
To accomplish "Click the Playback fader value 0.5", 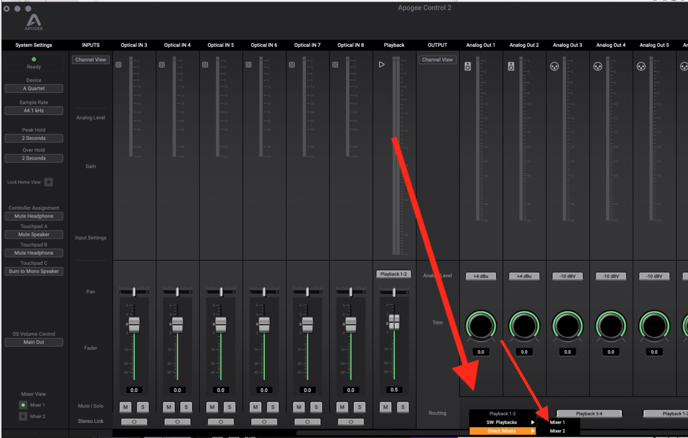I will pos(394,390).
